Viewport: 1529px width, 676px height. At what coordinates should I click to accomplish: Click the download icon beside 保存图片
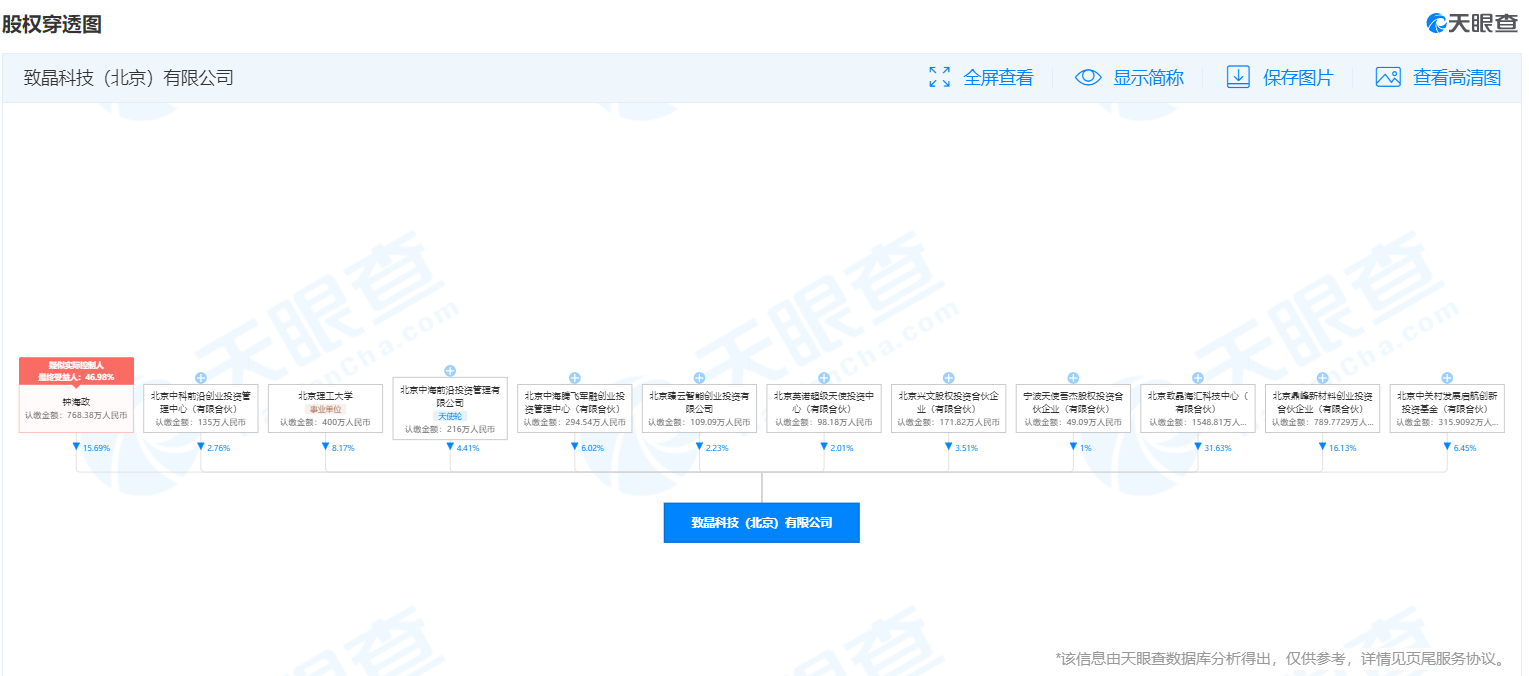(1238, 77)
